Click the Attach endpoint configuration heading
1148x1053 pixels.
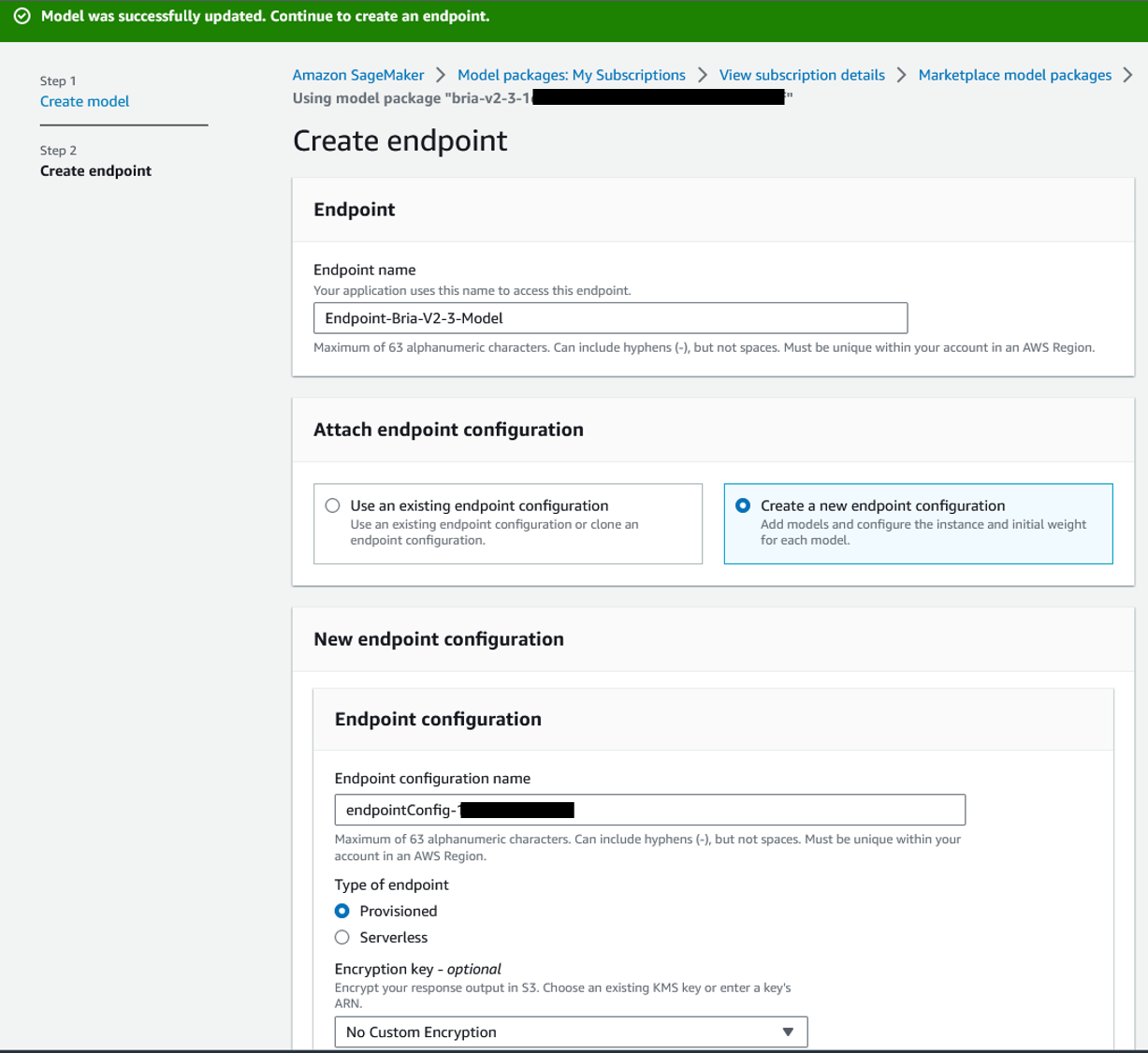[448, 430]
